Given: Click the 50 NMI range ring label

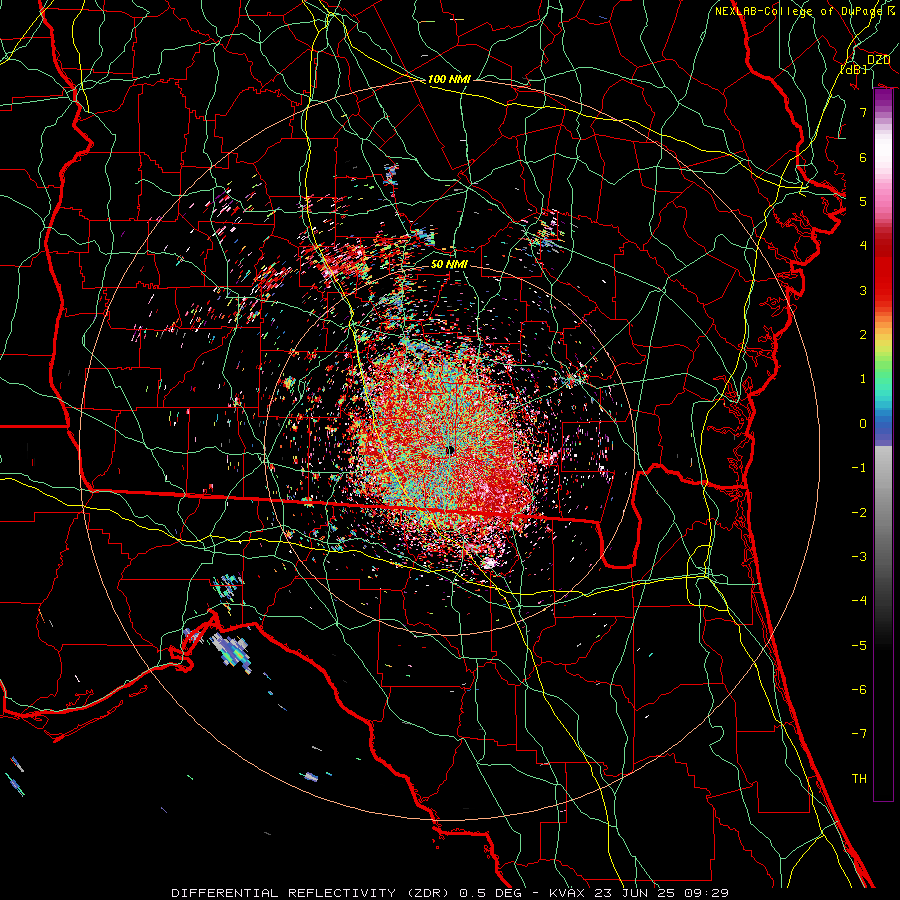Looking at the screenshot, I should pos(449,264).
